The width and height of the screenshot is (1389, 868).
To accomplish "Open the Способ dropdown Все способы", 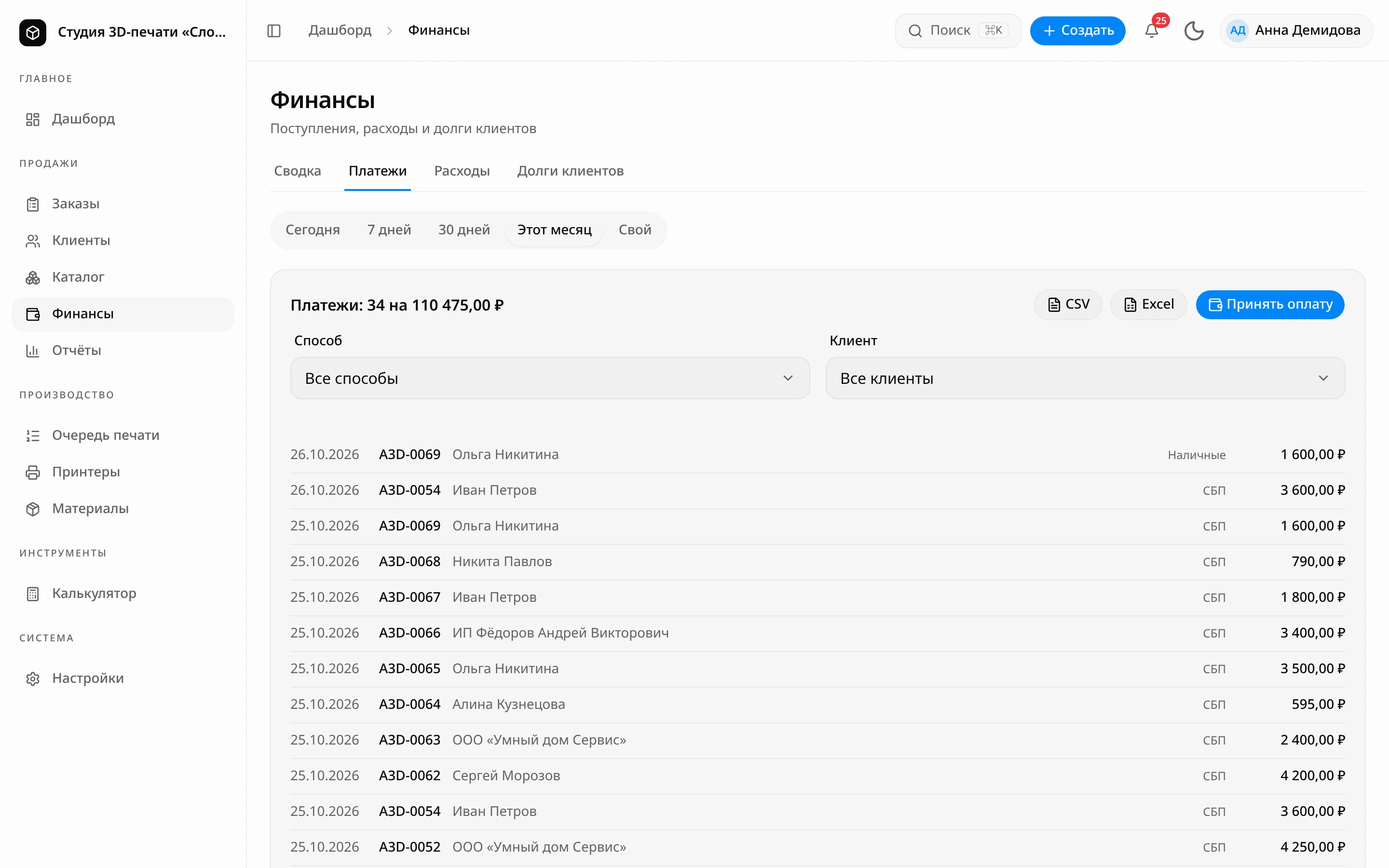I will point(550,379).
